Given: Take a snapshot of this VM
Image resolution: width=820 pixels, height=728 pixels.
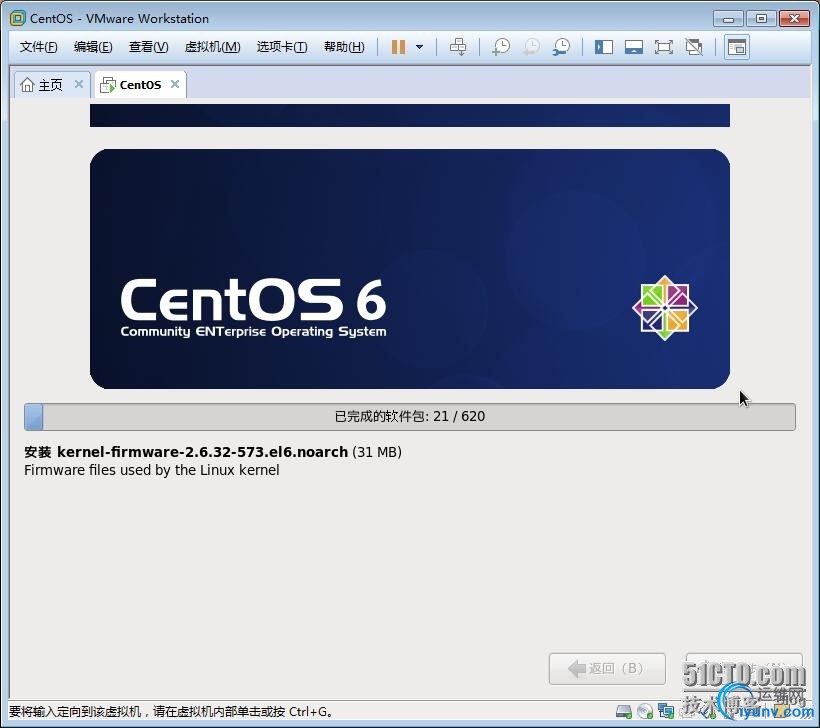Looking at the screenshot, I should click(x=501, y=47).
